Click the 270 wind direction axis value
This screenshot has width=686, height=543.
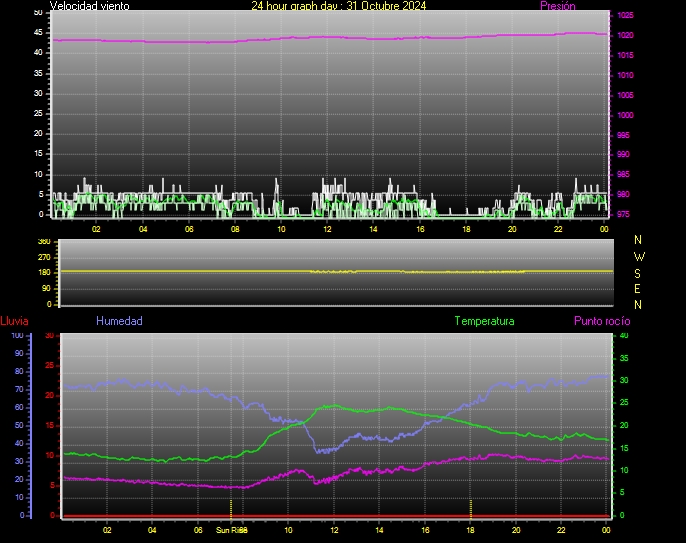[x=44, y=257]
